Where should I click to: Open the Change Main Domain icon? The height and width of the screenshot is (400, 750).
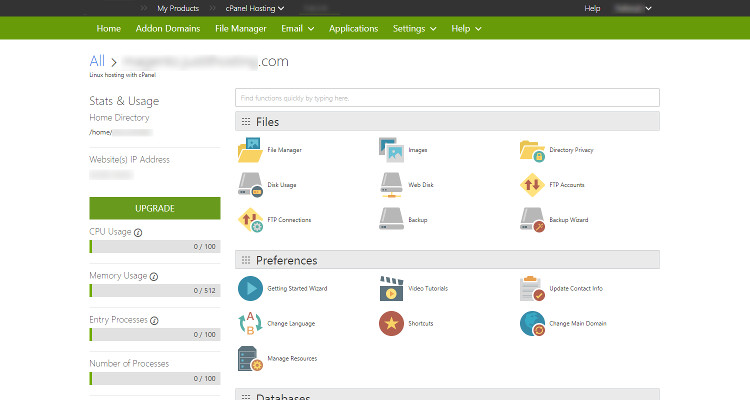click(x=532, y=323)
